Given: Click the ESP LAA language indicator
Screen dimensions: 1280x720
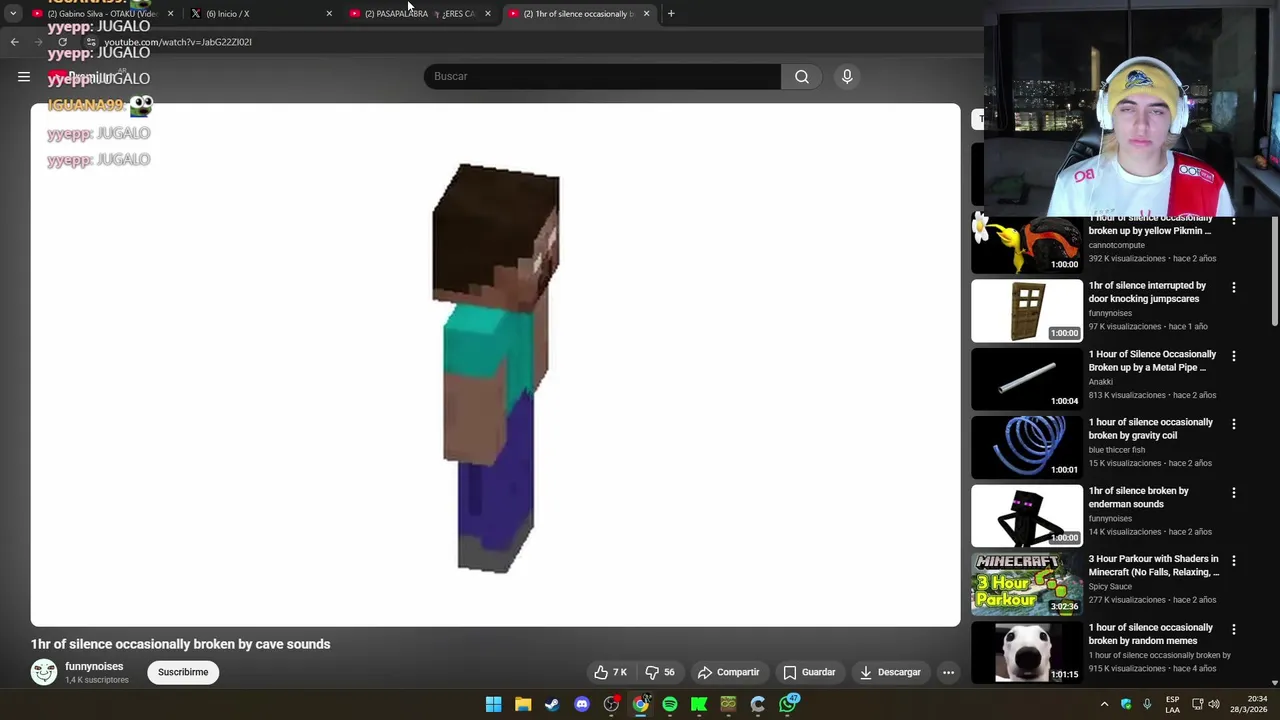Looking at the screenshot, I should (x=1172, y=704).
